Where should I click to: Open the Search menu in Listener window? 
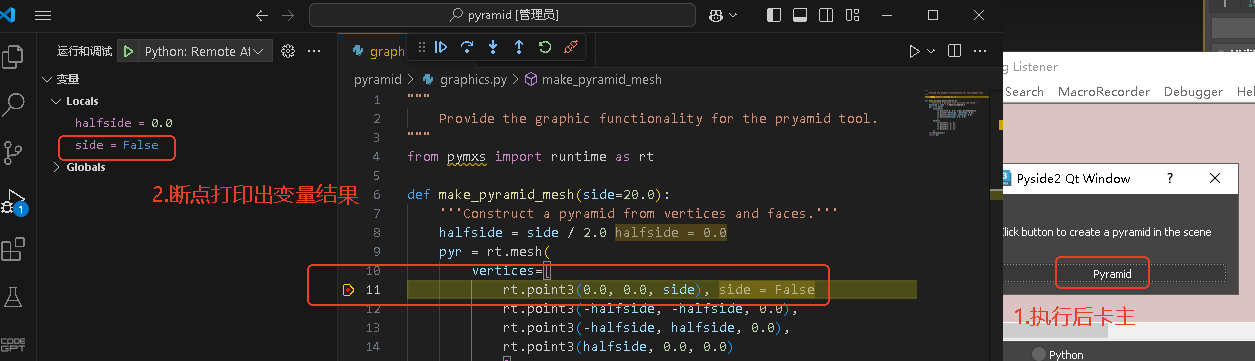(x=1024, y=91)
